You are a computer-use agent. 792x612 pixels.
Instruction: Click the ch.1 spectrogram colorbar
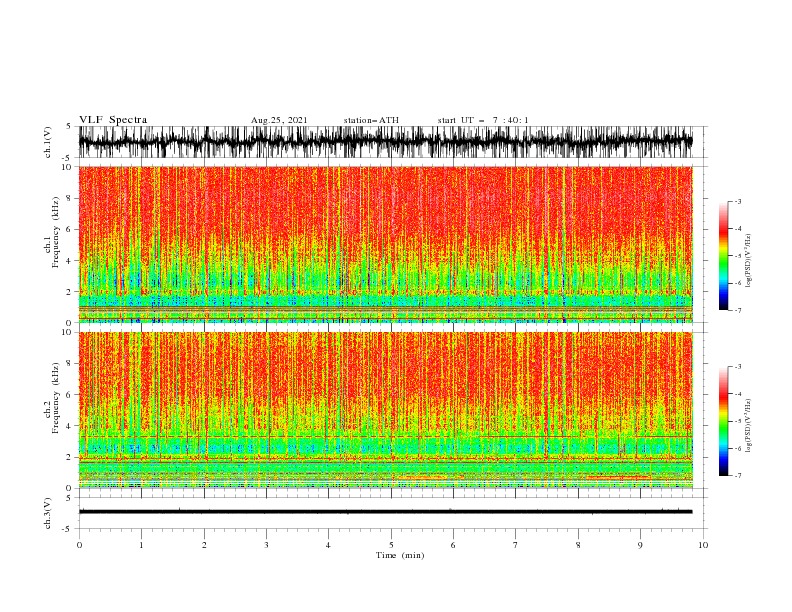click(724, 256)
